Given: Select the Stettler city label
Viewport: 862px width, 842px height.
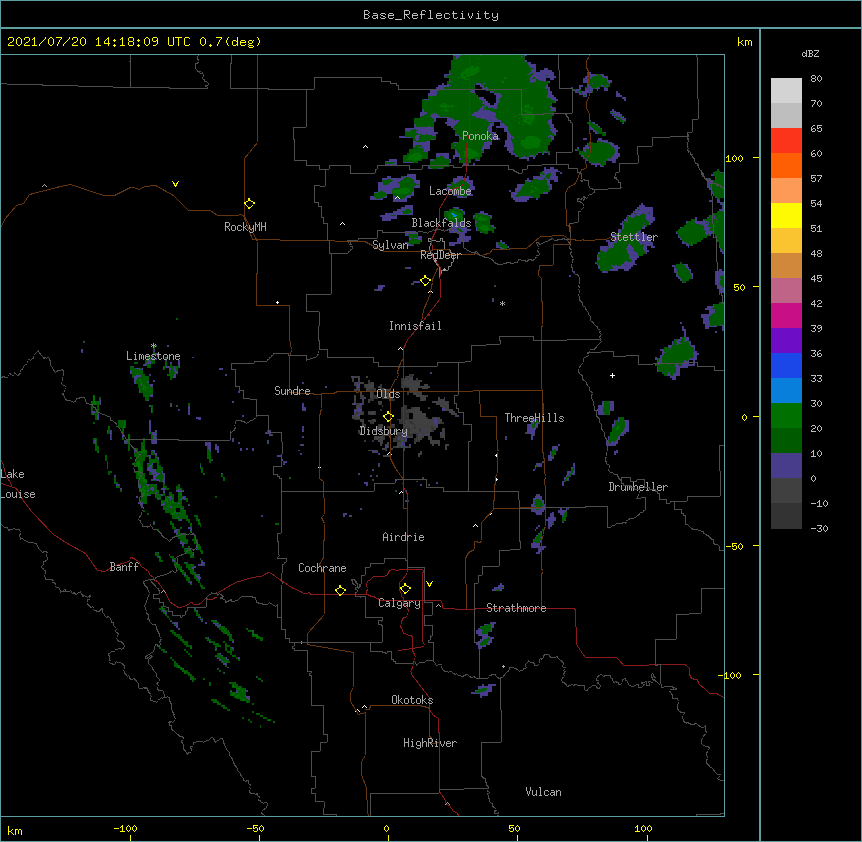Looking at the screenshot, I should pos(634,237).
